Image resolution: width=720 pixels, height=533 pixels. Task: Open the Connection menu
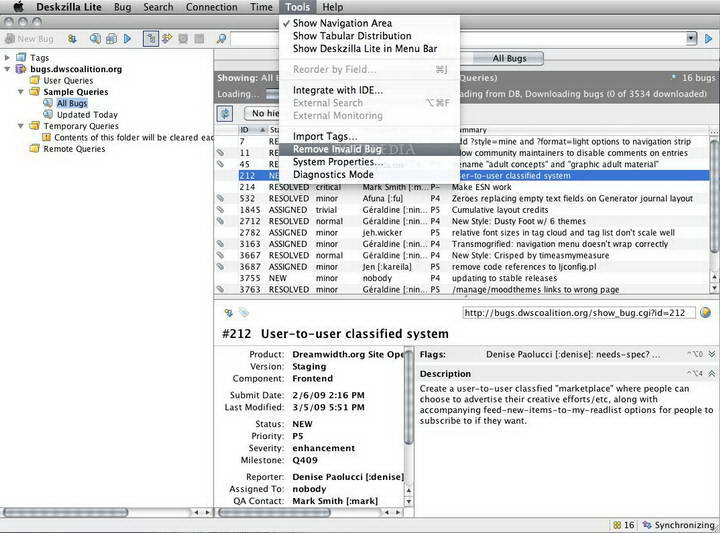(212, 7)
